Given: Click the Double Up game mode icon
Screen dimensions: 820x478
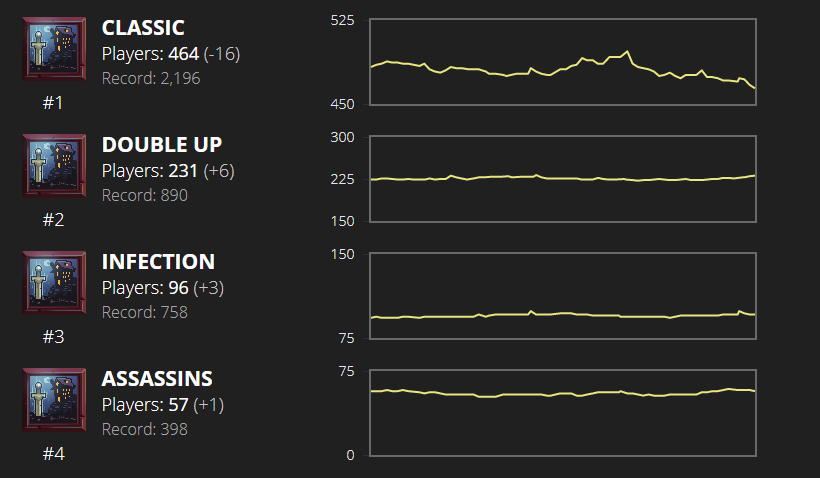Looking at the screenshot, I should tap(53, 167).
